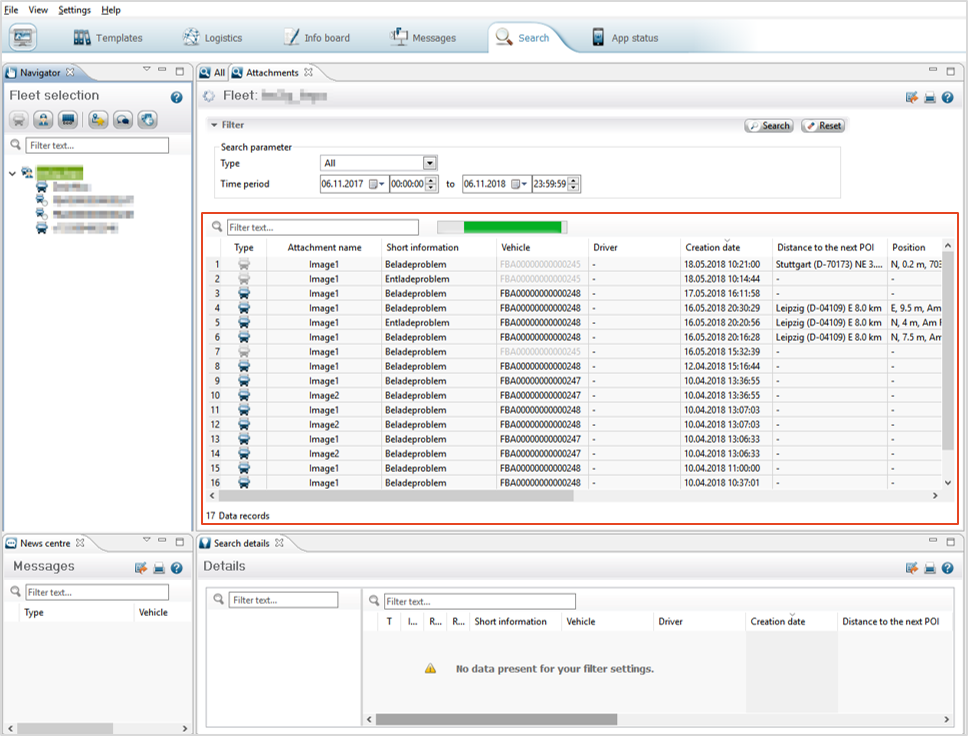The height and width of the screenshot is (736, 968).
Task: Click the speech bubble icon in Fleet selection
Action: pos(123,120)
